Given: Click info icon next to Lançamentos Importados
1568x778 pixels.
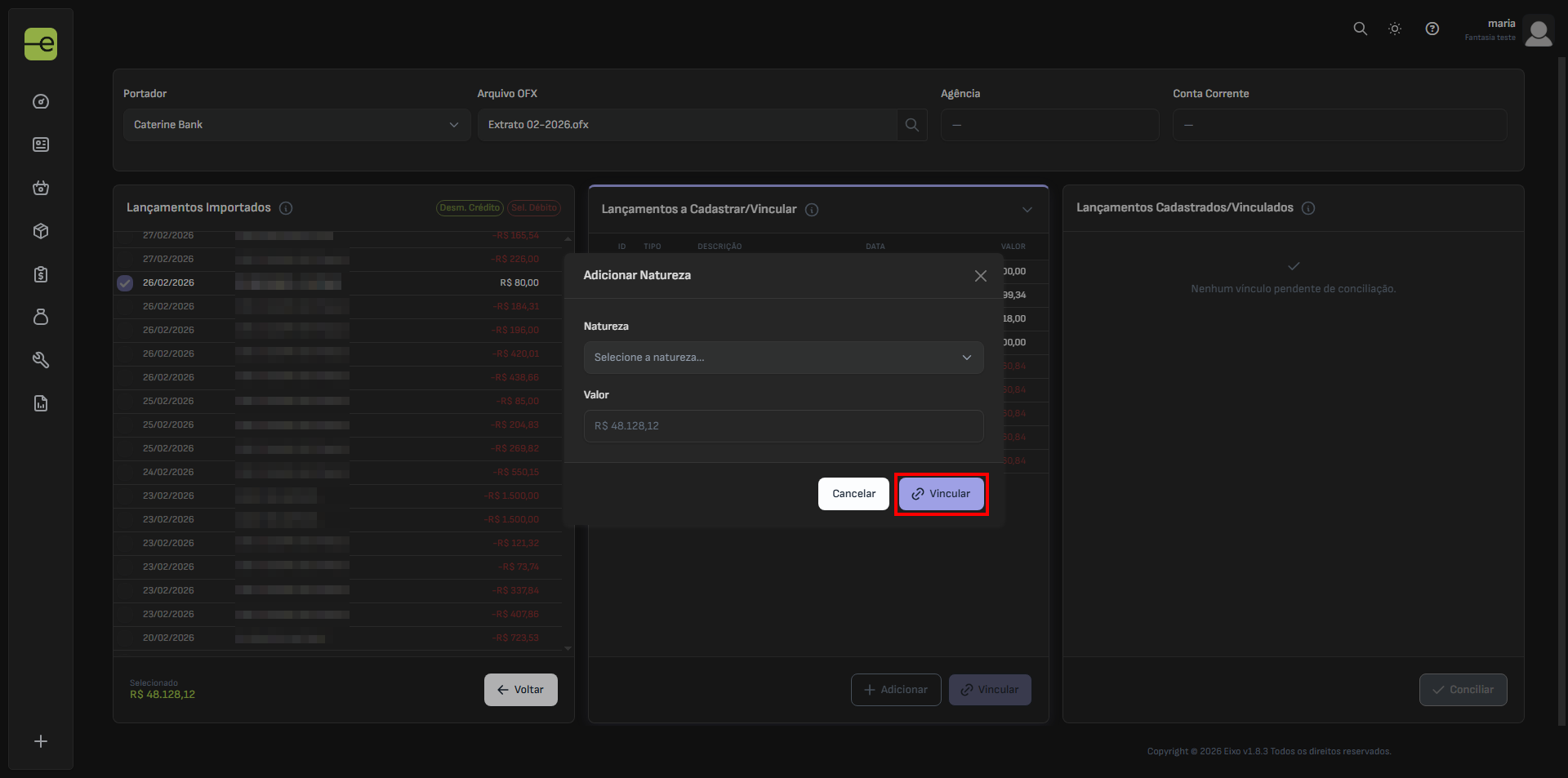Looking at the screenshot, I should [286, 208].
